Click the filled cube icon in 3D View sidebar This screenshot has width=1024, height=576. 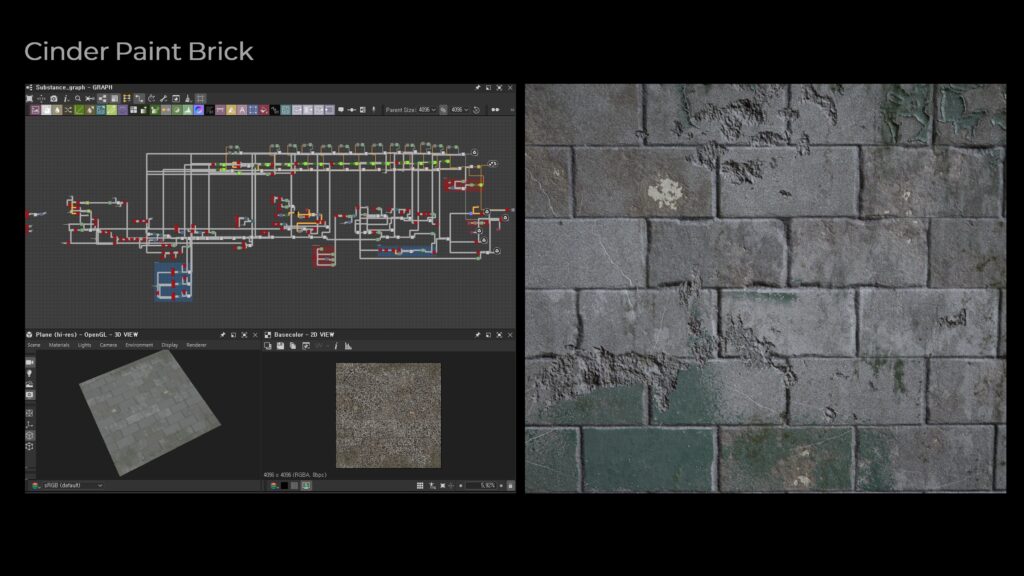coord(29,435)
